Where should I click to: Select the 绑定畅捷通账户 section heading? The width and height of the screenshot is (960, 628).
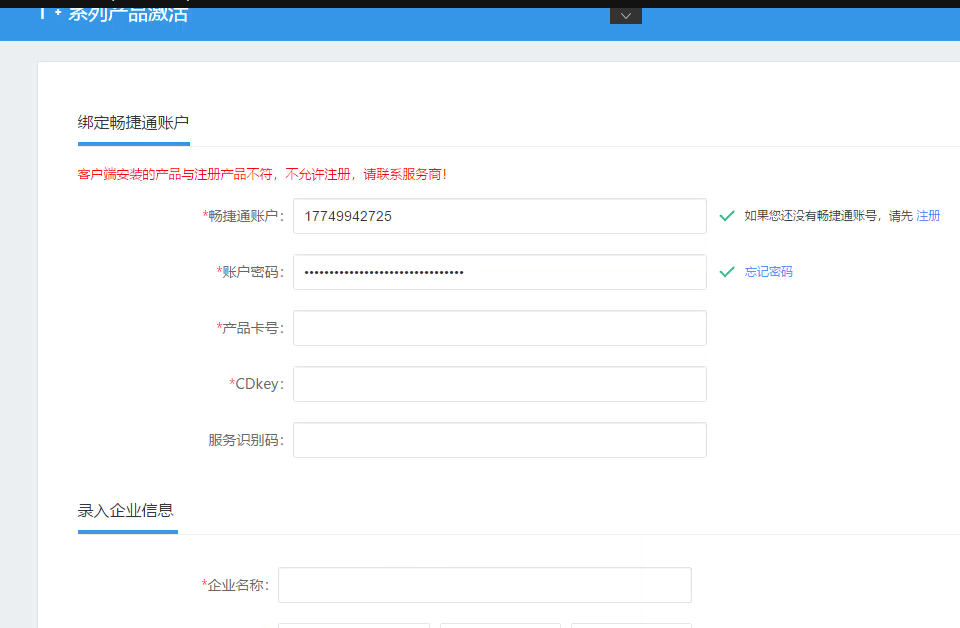point(133,123)
